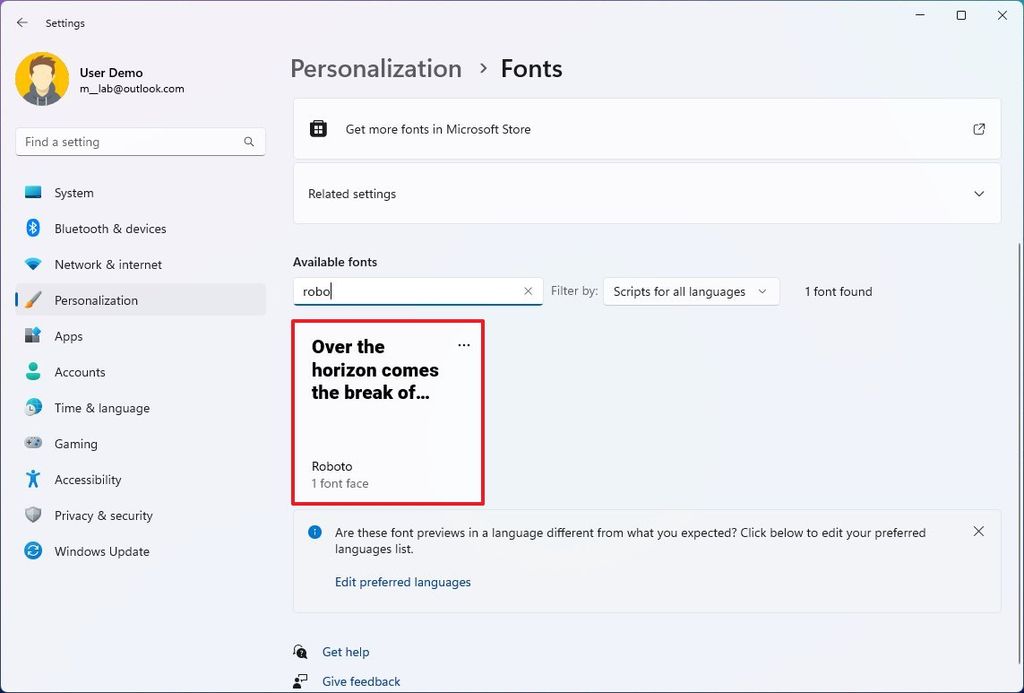This screenshot has height=693, width=1024.
Task: Click the Edit preferred languages link
Action: (403, 582)
